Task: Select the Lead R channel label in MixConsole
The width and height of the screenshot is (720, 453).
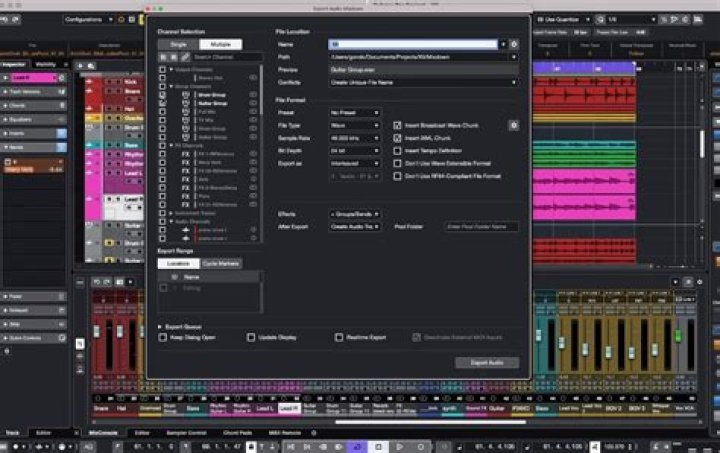Action: coord(289,408)
